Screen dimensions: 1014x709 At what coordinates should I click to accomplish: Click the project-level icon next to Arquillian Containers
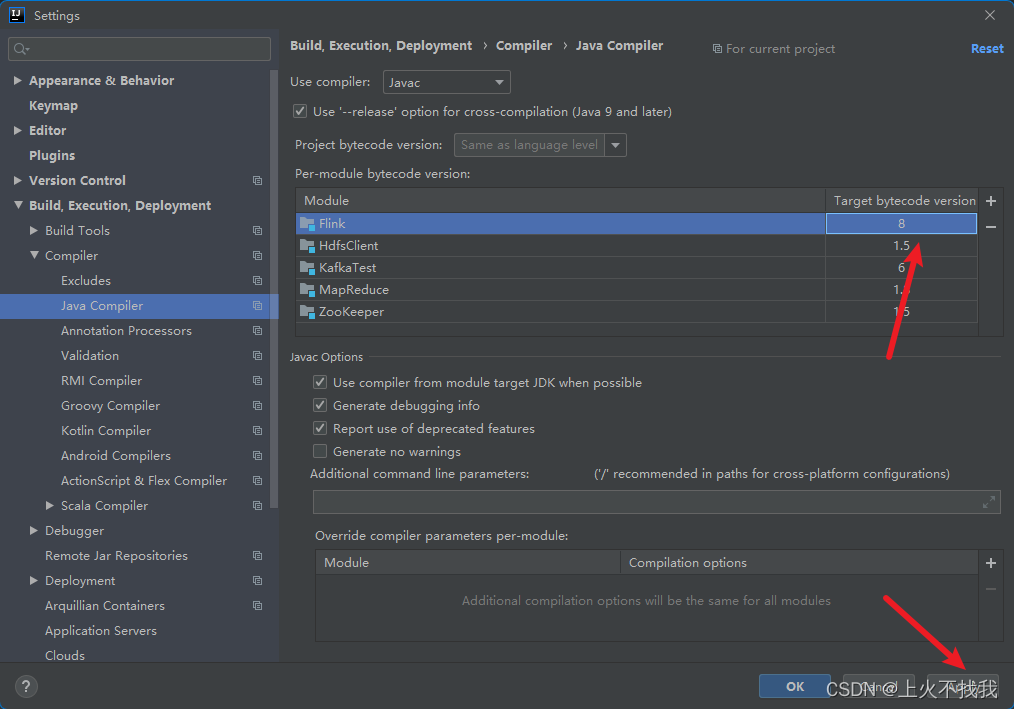click(x=257, y=605)
